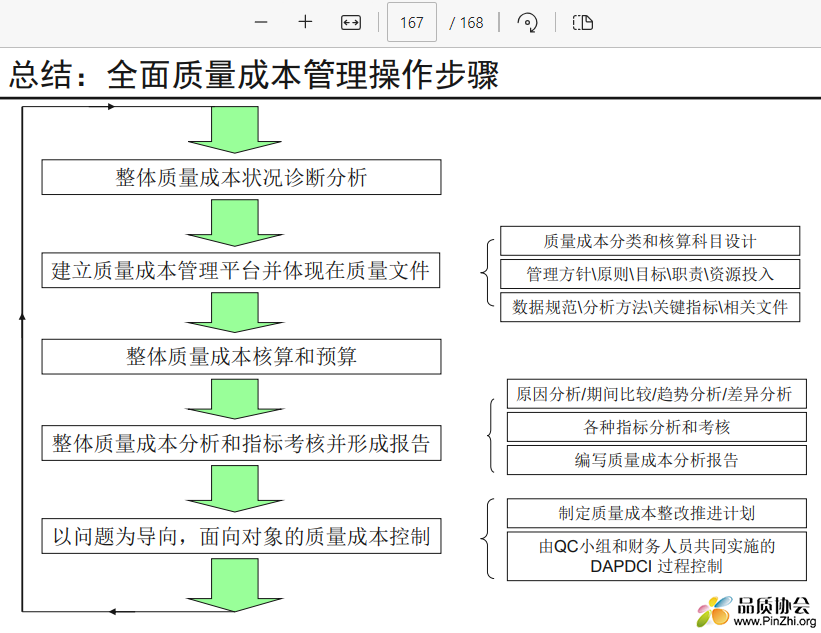Click the box '制定质量成本整改推进计划'

point(657,513)
